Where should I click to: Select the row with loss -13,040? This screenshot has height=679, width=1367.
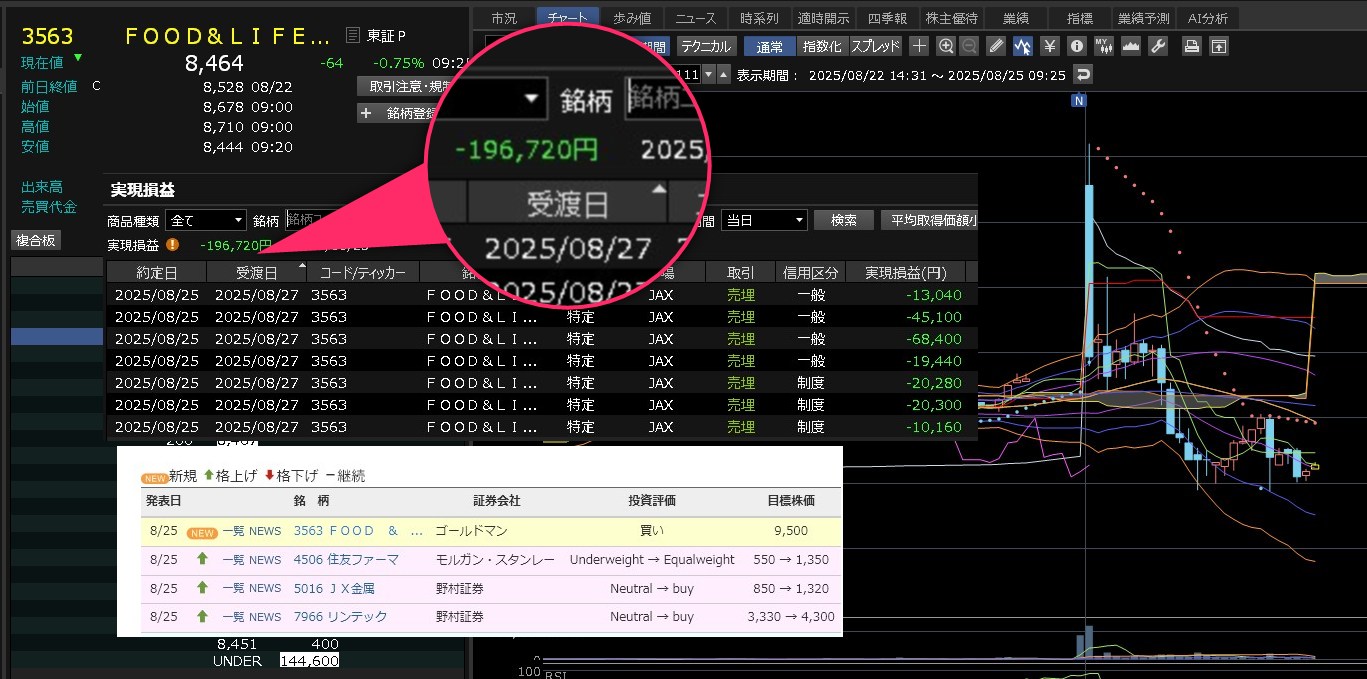click(541, 295)
